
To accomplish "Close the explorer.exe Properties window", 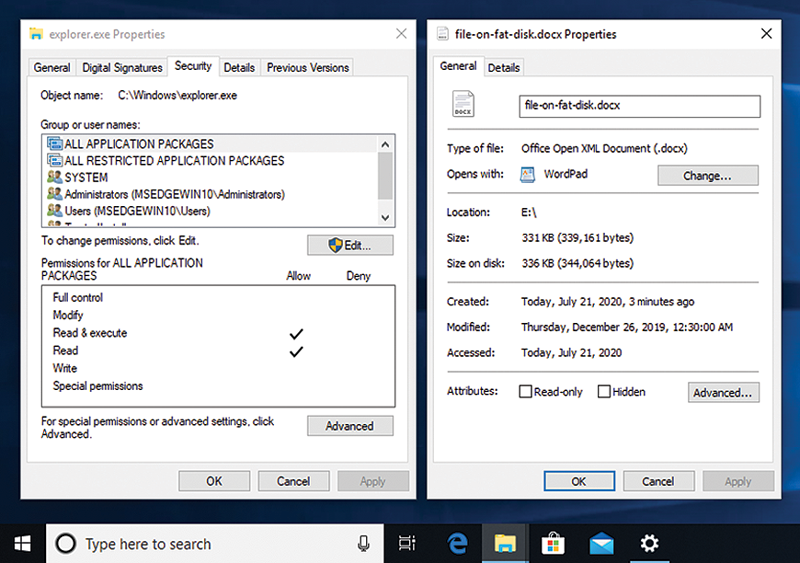I will pos(401,34).
